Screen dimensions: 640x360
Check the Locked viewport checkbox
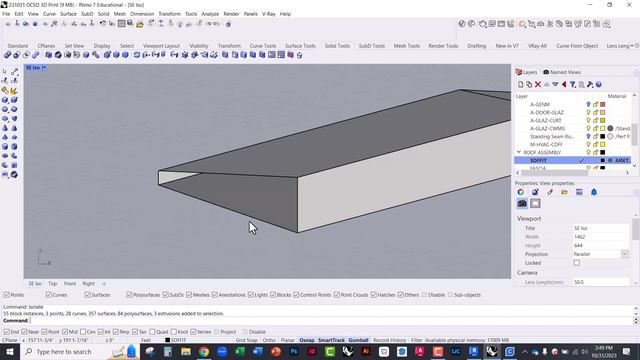click(x=577, y=263)
